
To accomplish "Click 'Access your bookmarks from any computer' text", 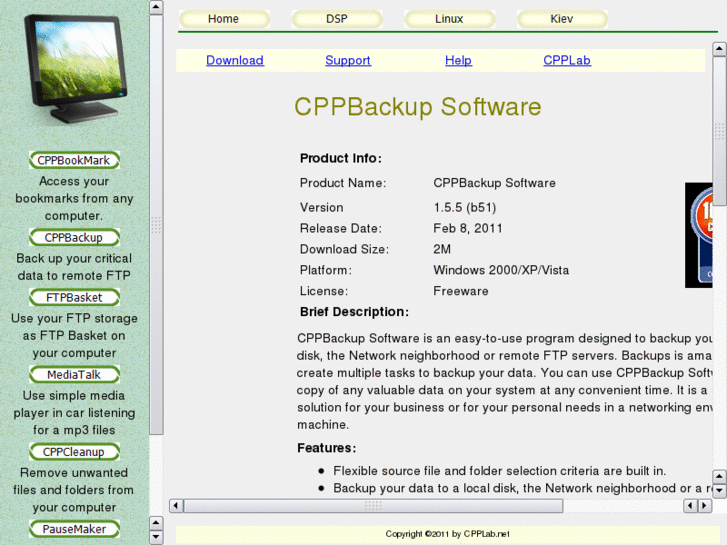I will click(74, 199).
